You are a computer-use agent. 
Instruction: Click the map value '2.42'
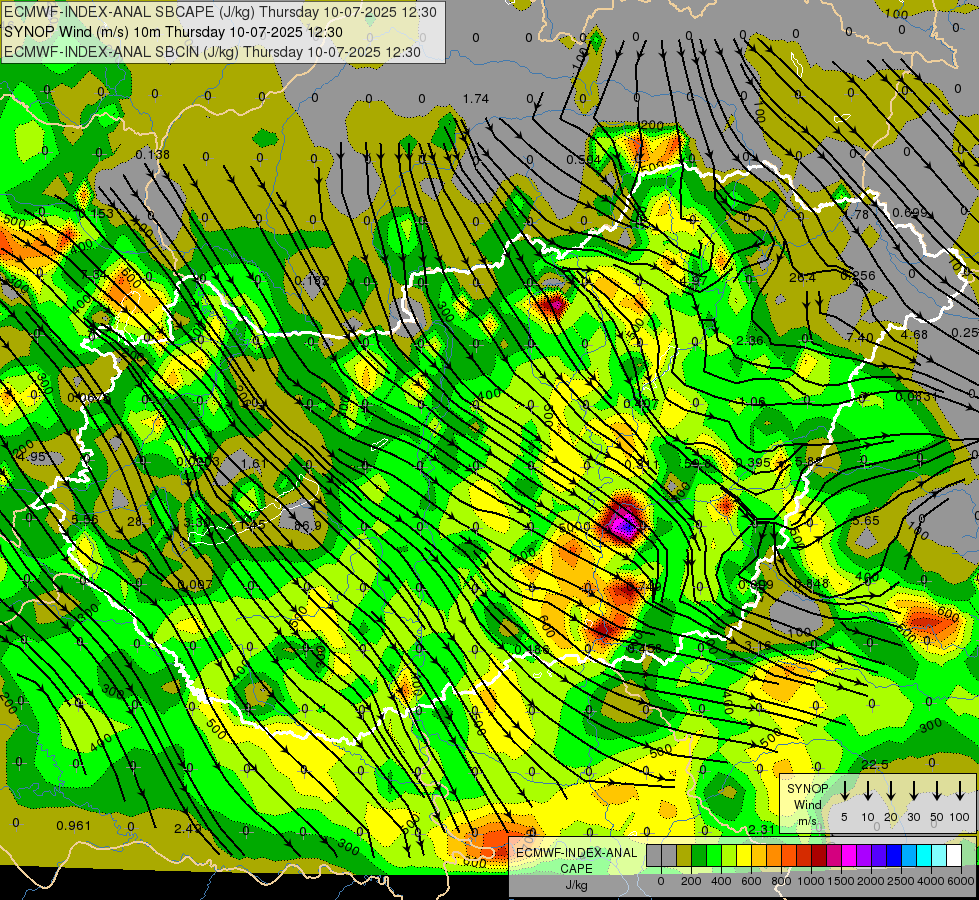coord(187,828)
